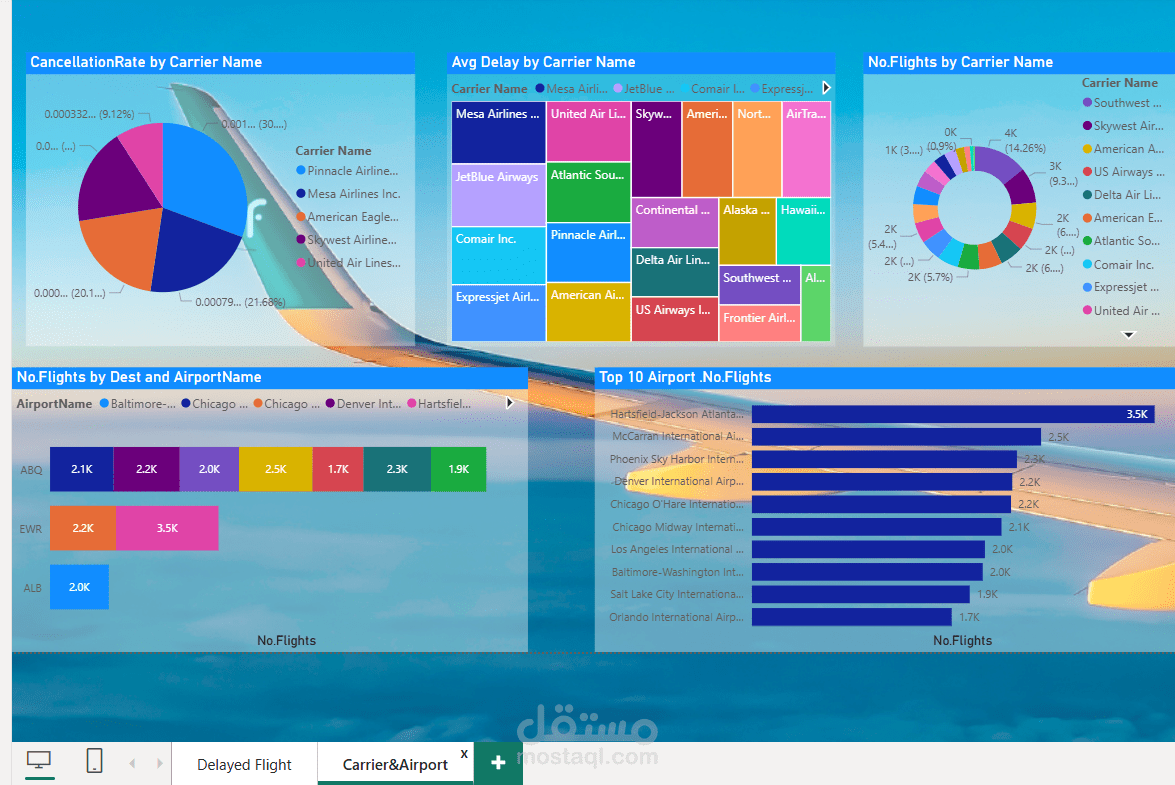
Task: Click the 'CancellationRate by Carrier Name' chart title
Action: coord(146,62)
